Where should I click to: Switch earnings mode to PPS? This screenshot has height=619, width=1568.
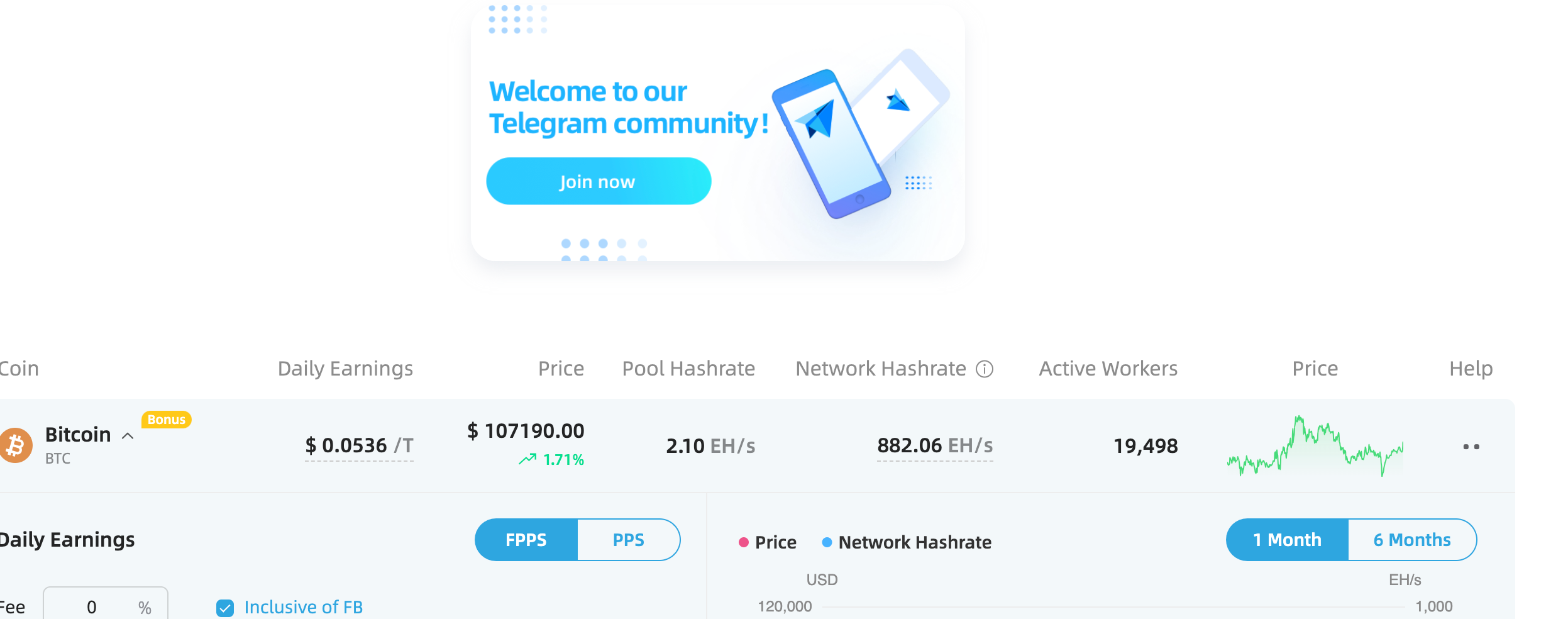[x=629, y=540]
